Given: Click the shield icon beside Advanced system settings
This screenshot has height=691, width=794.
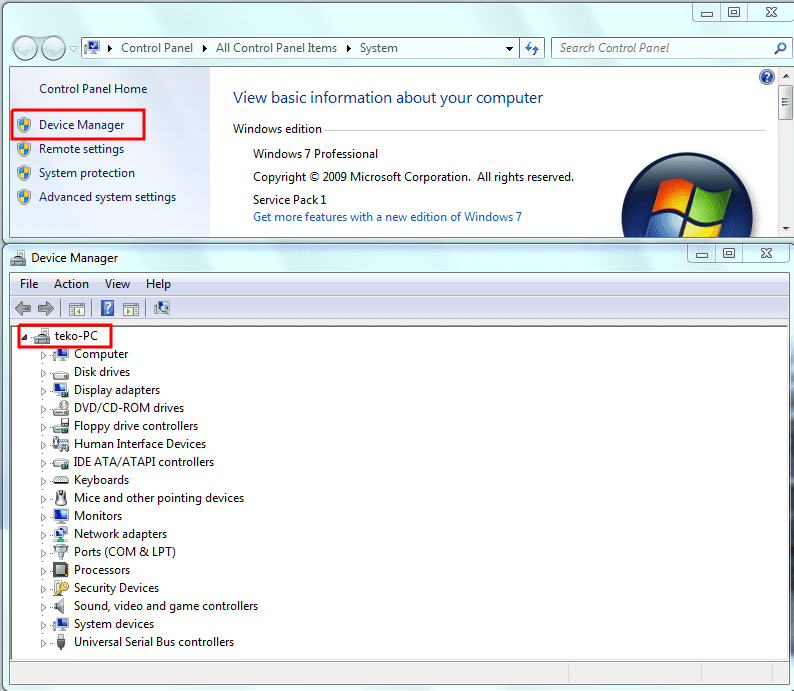Looking at the screenshot, I should 24,197.
